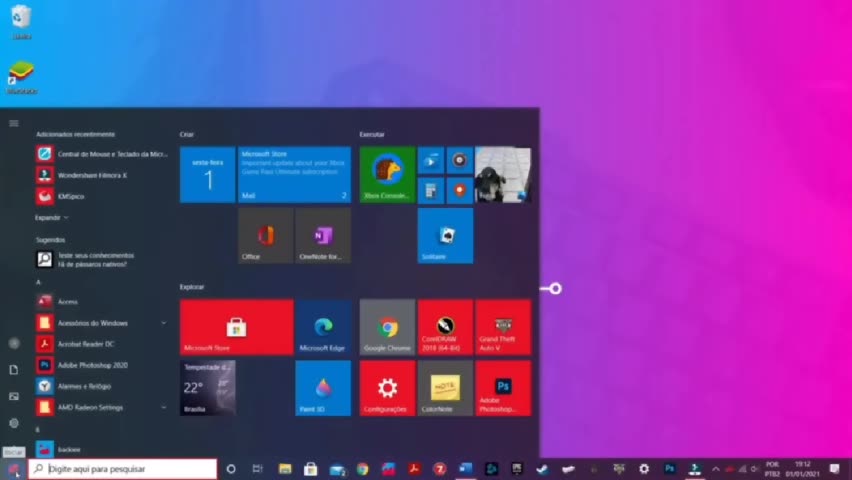Expand the recently added apps list

[52, 217]
